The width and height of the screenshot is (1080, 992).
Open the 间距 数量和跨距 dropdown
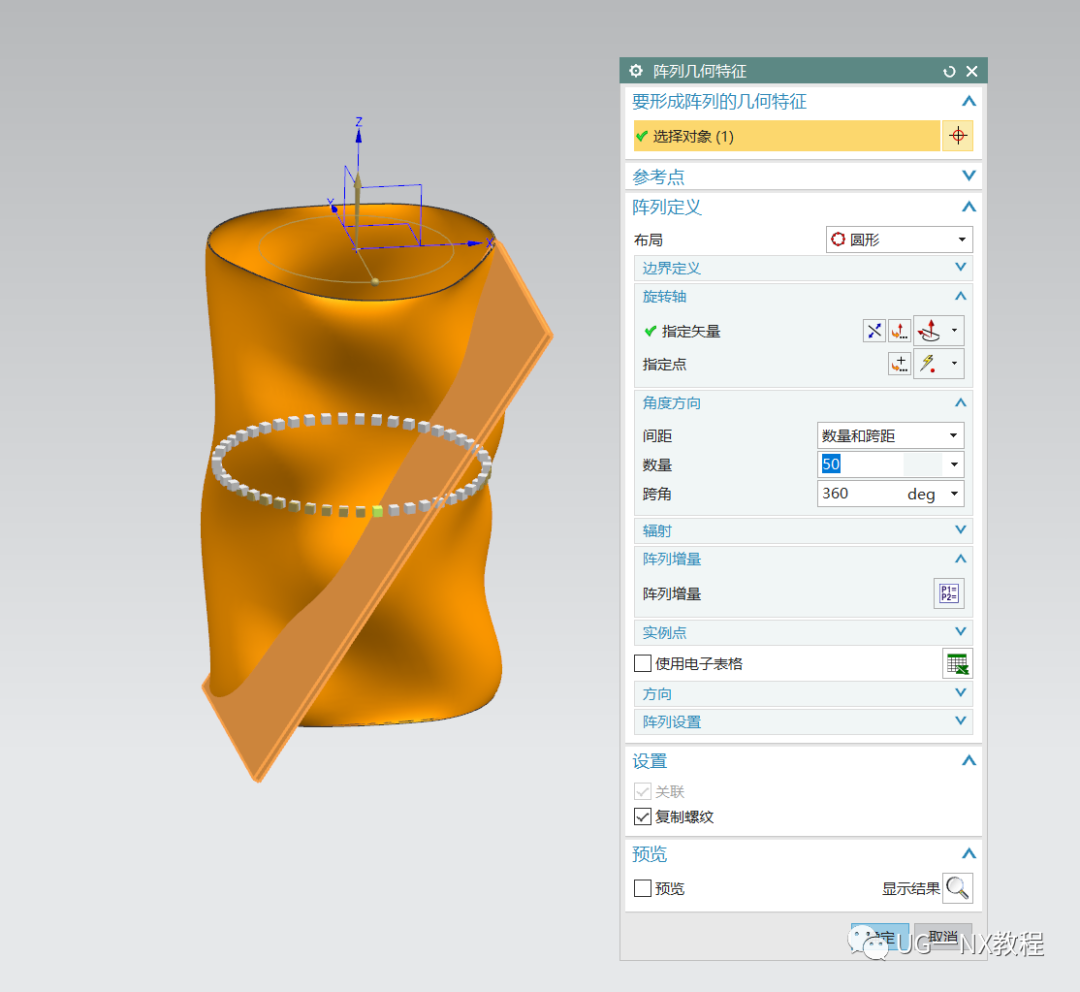click(x=890, y=435)
